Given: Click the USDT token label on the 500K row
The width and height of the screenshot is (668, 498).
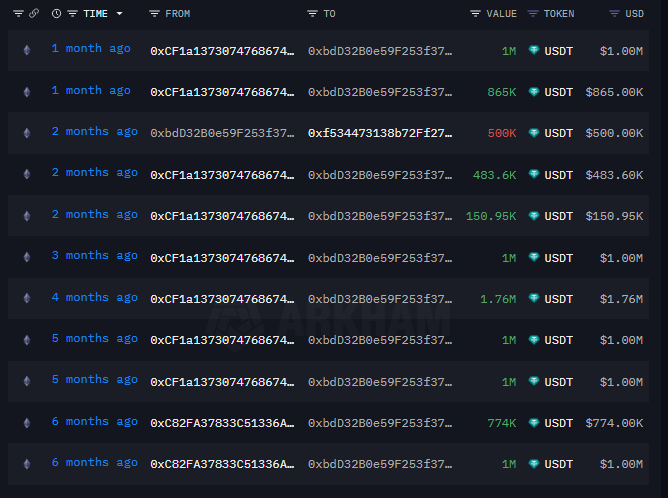Looking at the screenshot, I should pos(559,133).
